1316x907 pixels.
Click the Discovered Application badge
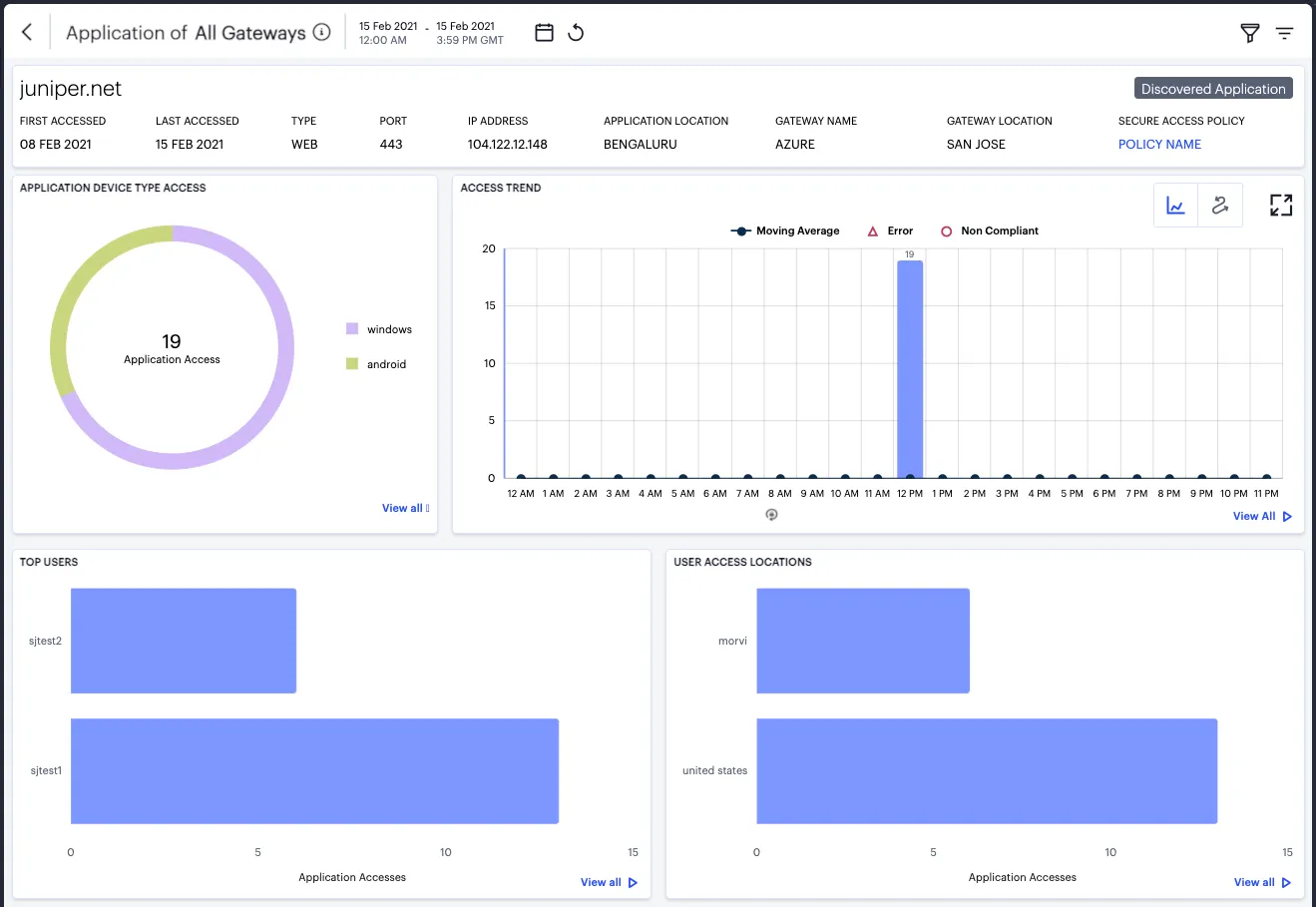(x=1213, y=89)
